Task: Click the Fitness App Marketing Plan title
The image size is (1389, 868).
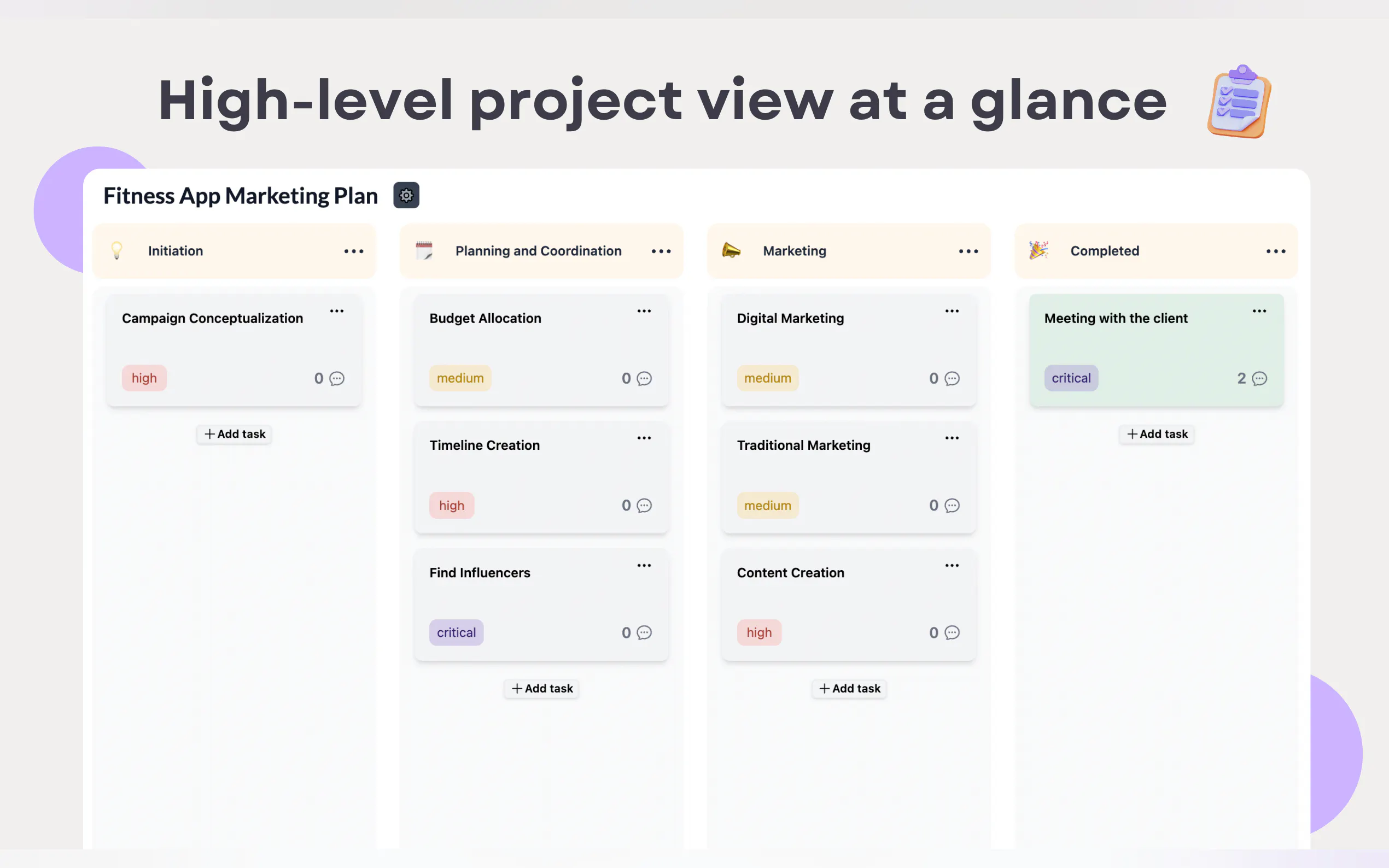Action: [241, 196]
